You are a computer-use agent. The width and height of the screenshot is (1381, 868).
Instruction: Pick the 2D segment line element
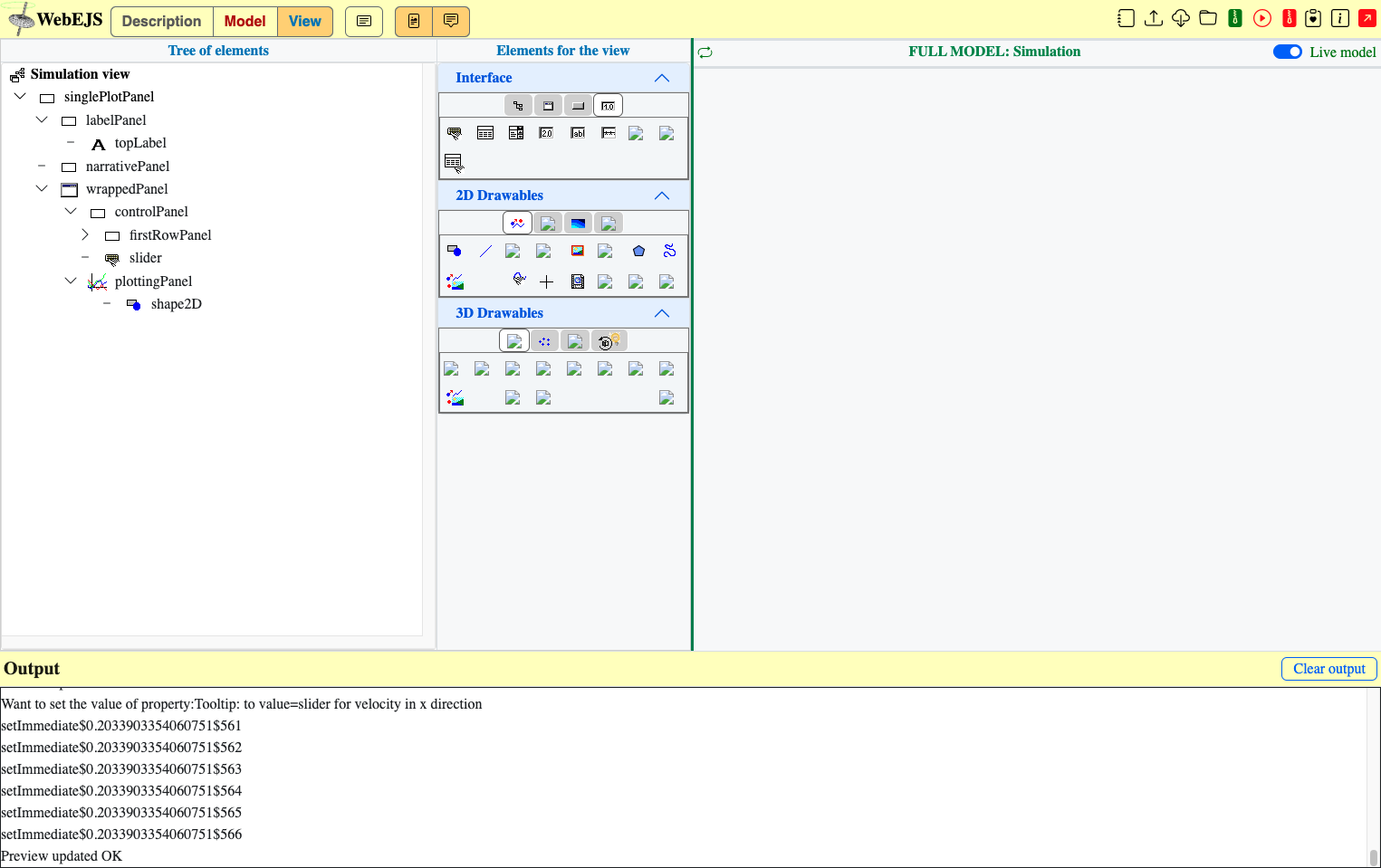tap(485, 251)
